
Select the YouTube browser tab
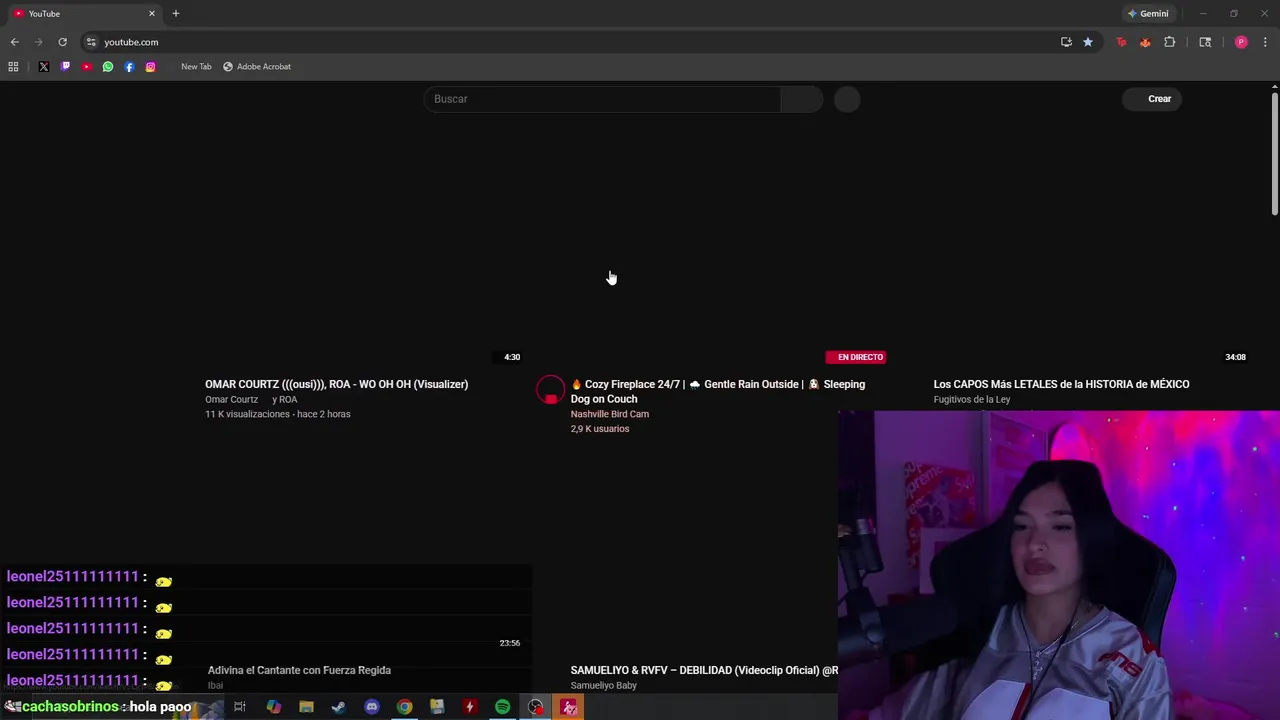(85, 14)
